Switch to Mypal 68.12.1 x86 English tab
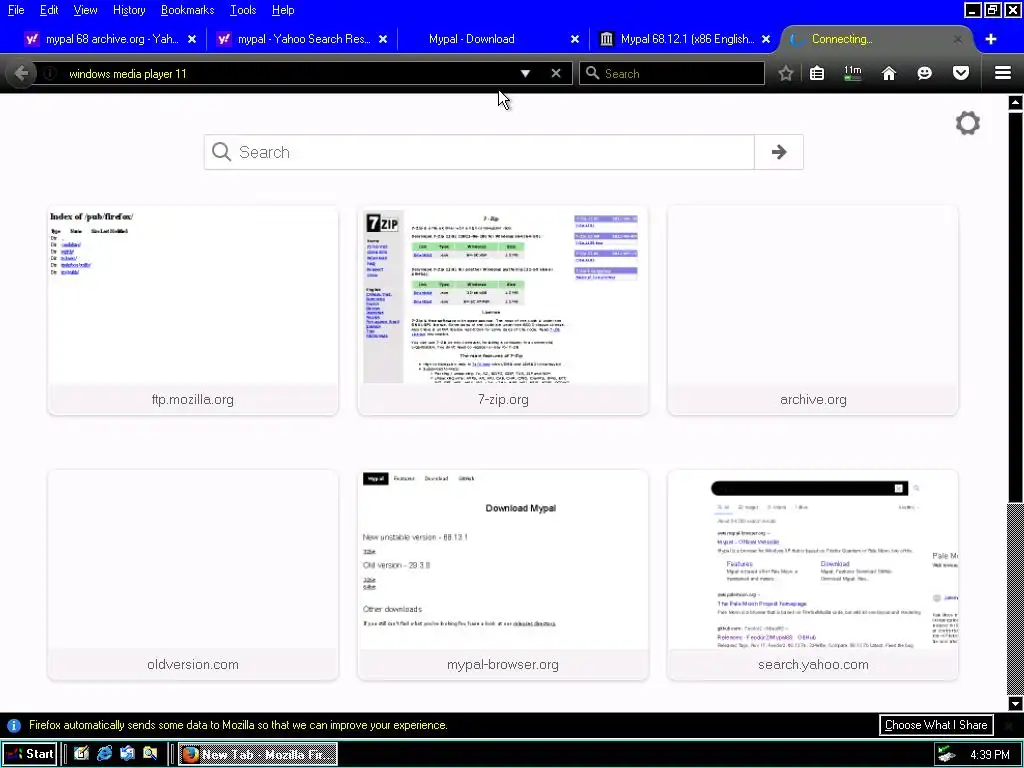 click(x=685, y=39)
